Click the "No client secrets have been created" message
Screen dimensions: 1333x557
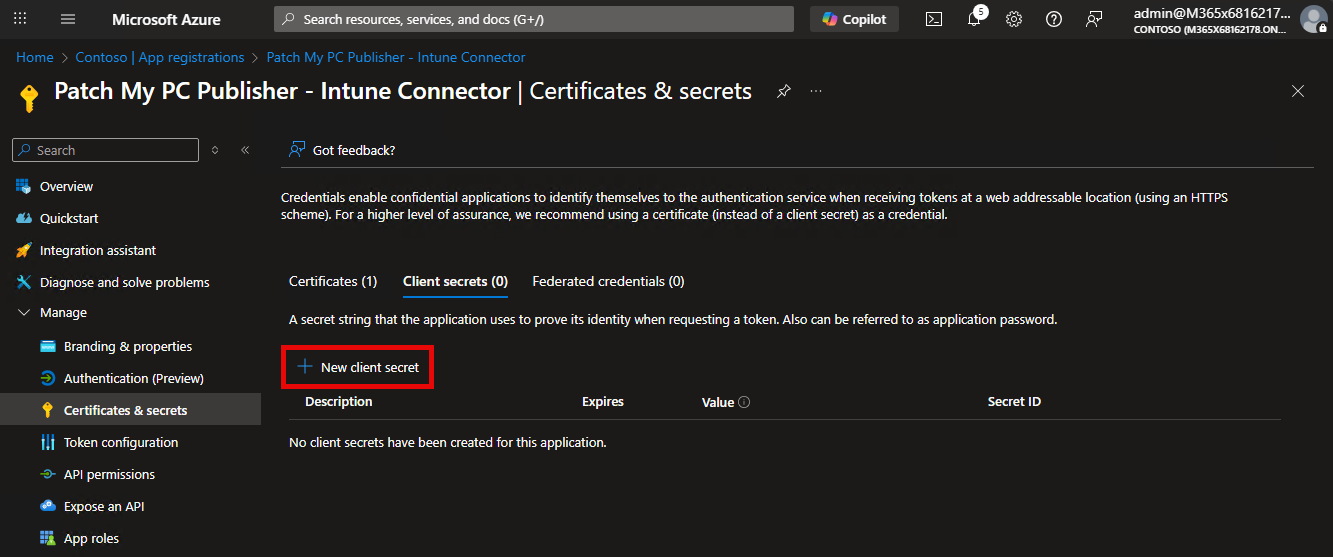(448, 442)
